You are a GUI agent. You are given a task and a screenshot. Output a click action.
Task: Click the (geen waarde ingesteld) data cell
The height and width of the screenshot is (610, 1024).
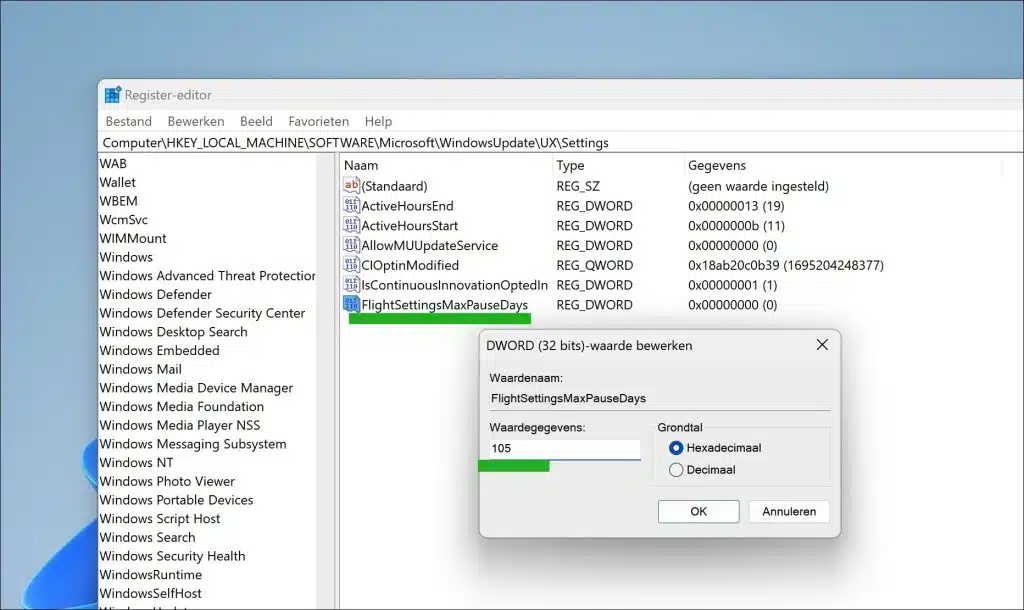758,186
